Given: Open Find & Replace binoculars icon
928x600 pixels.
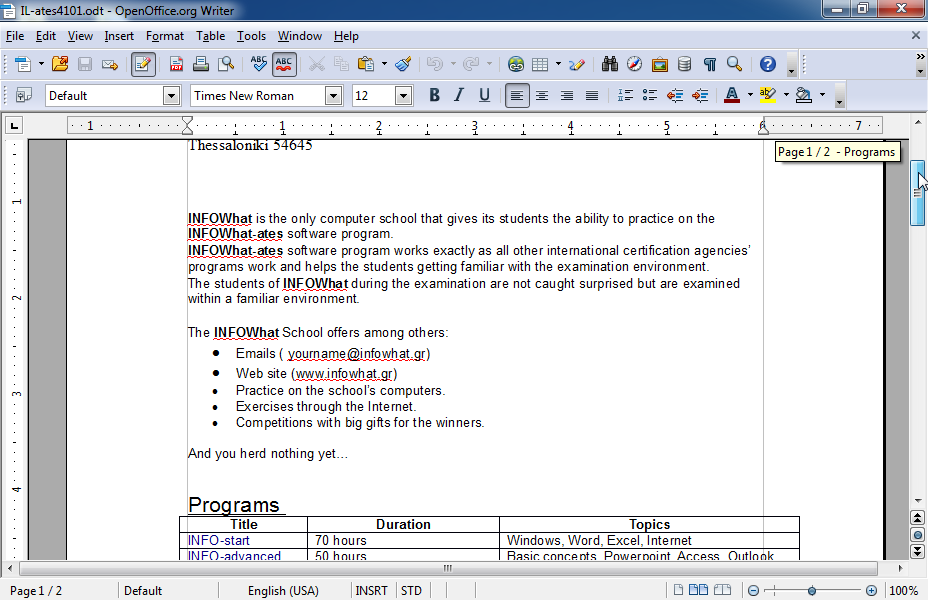Looking at the screenshot, I should pyautogui.click(x=610, y=64).
